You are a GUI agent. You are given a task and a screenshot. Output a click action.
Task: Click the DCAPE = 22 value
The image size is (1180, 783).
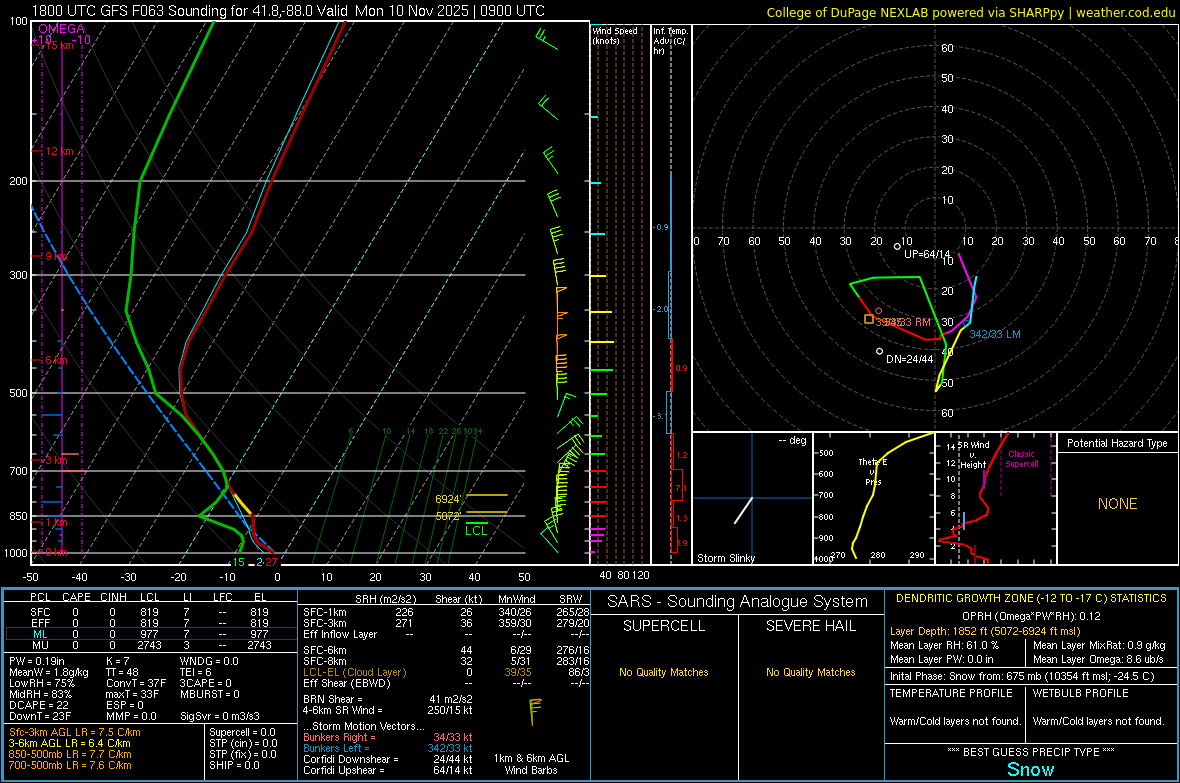(x=38, y=705)
